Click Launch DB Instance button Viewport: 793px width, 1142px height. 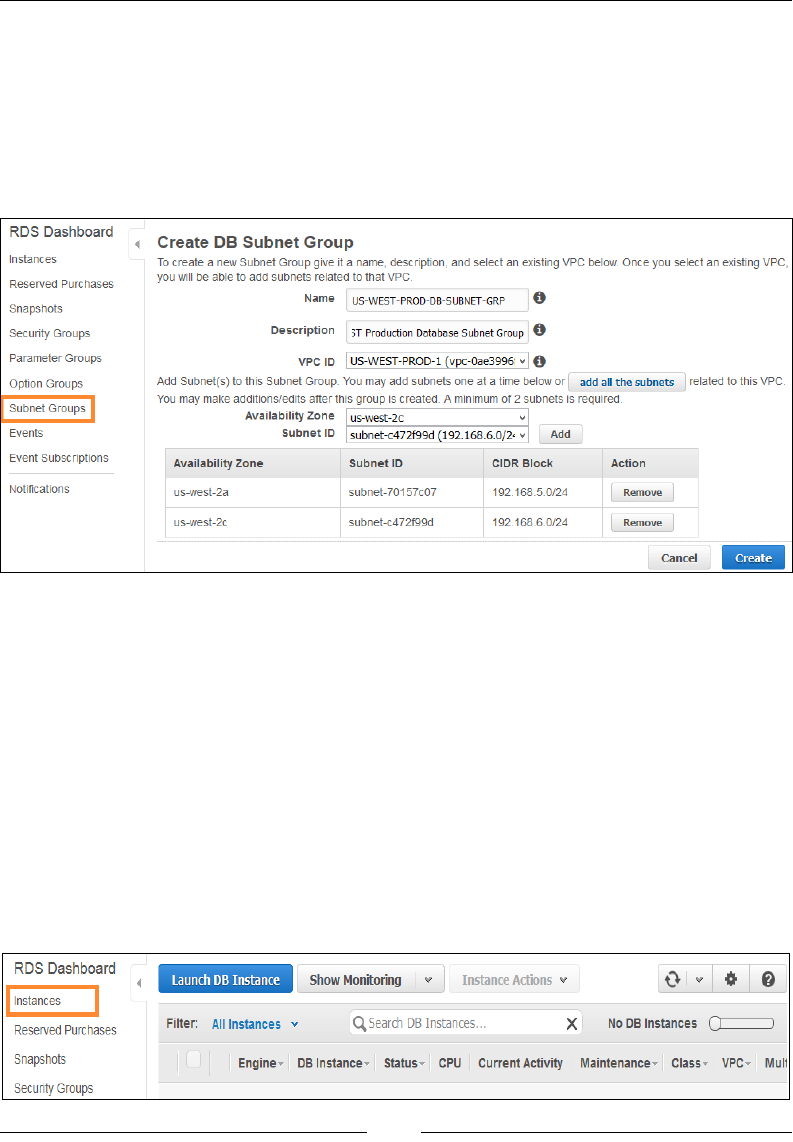tap(226, 980)
